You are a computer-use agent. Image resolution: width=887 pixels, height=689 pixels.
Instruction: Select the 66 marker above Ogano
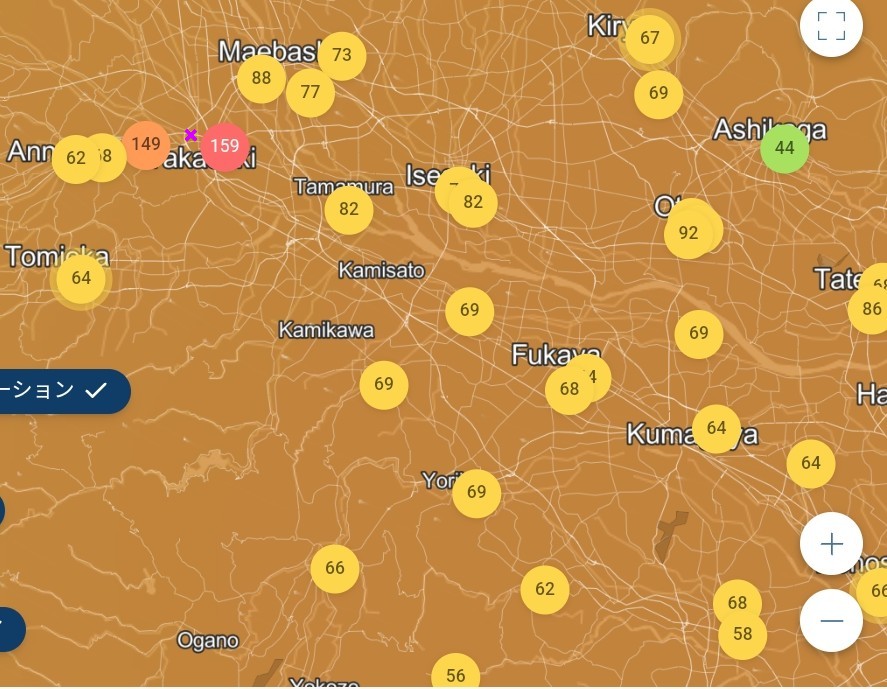click(x=334, y=569)
